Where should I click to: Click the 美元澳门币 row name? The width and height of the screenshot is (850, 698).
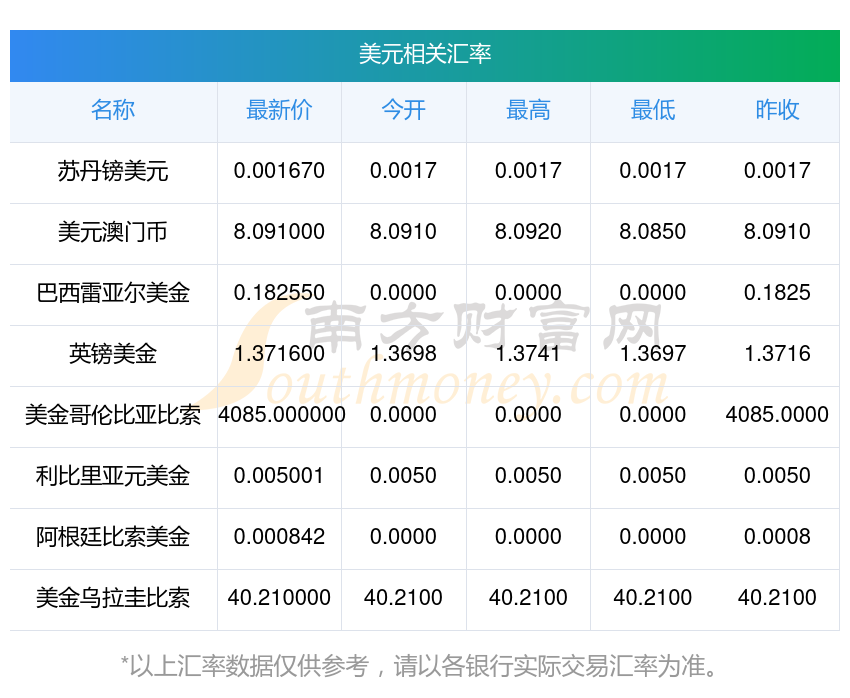point(113,232)
